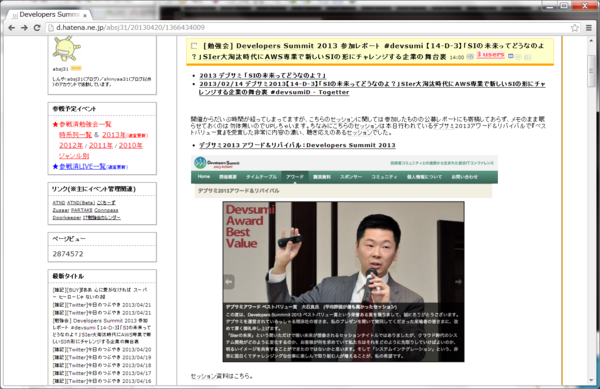Open 個人情報について in the Devsumi nav

pos(424,177)
